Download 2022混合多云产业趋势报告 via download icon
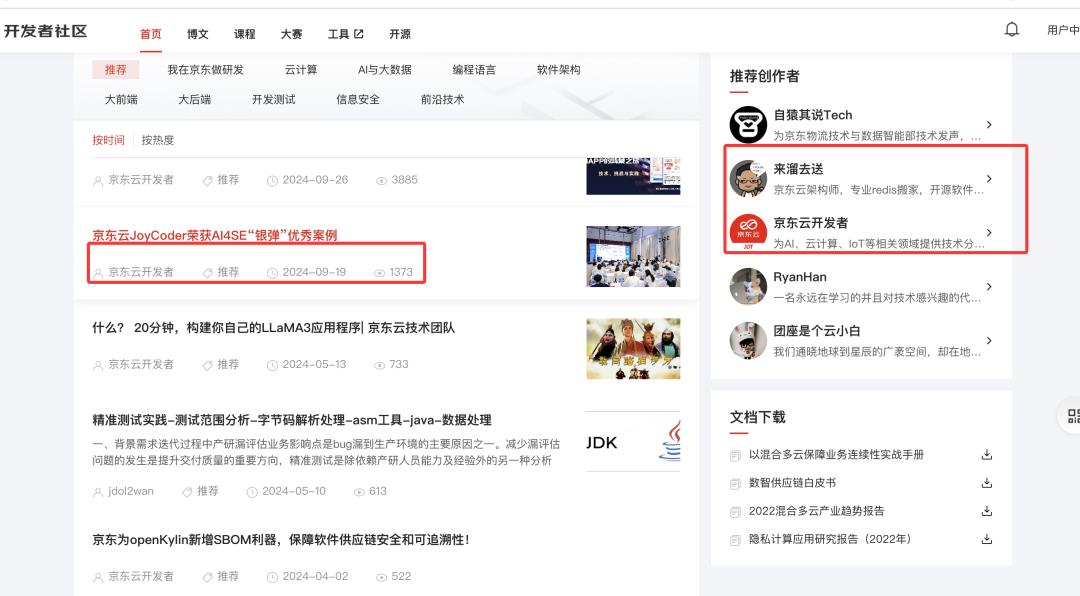This screenshot has height=596, width=1080. 986,511
